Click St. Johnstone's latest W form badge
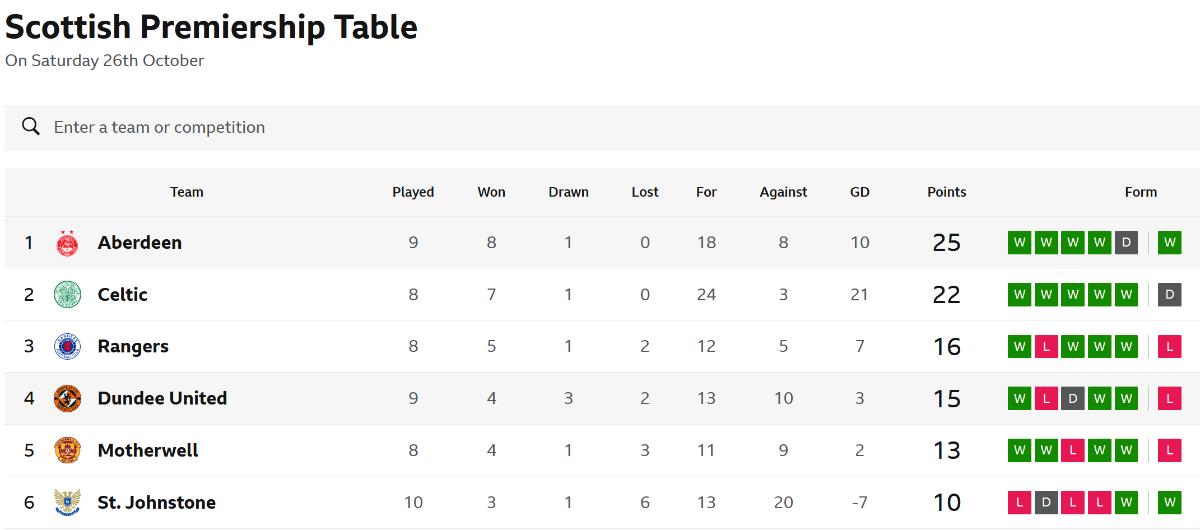Viewport: 1200px width, 530px height. [x=1169, y=502]
